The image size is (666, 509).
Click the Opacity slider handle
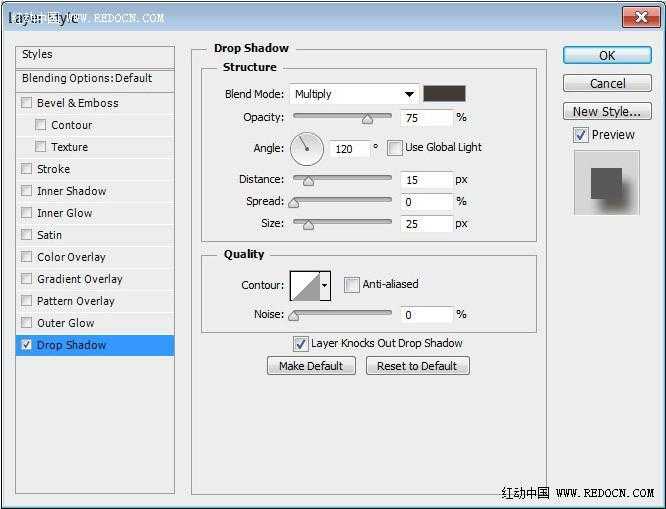367,120
